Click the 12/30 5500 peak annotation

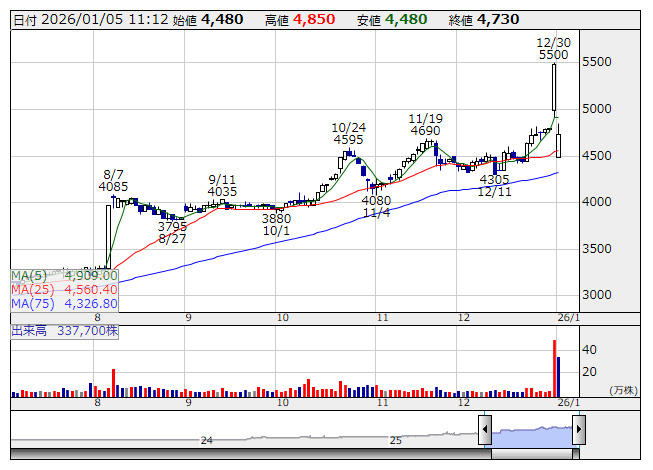pos(553,49)
